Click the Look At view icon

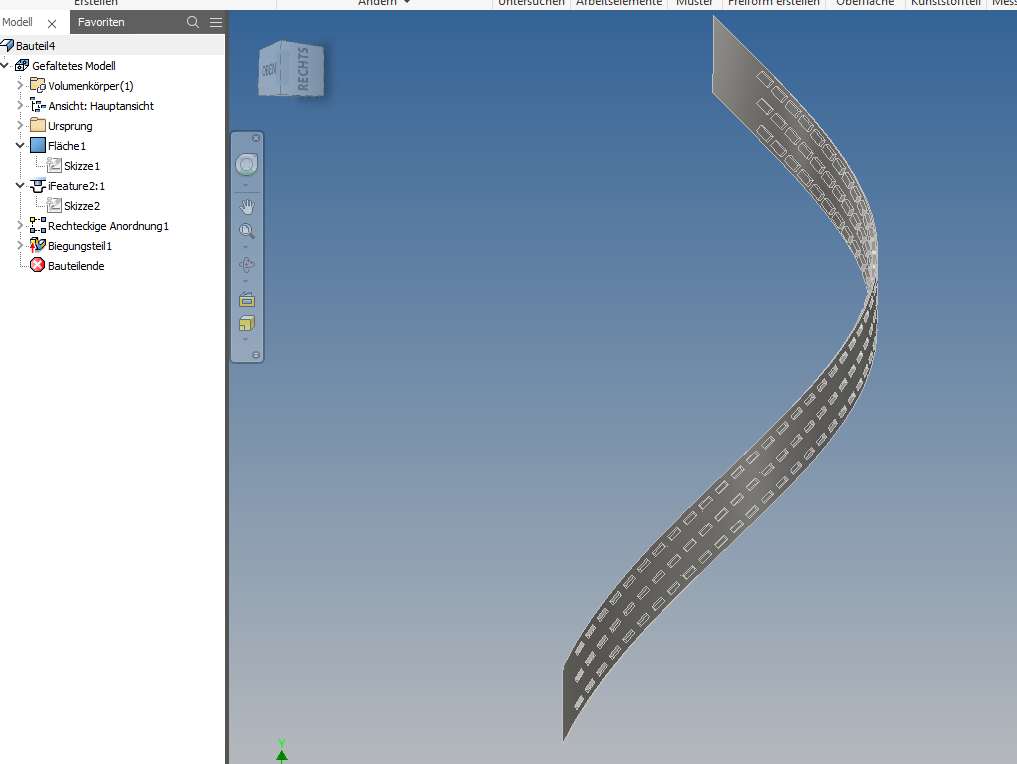click(x=246, y=300)
